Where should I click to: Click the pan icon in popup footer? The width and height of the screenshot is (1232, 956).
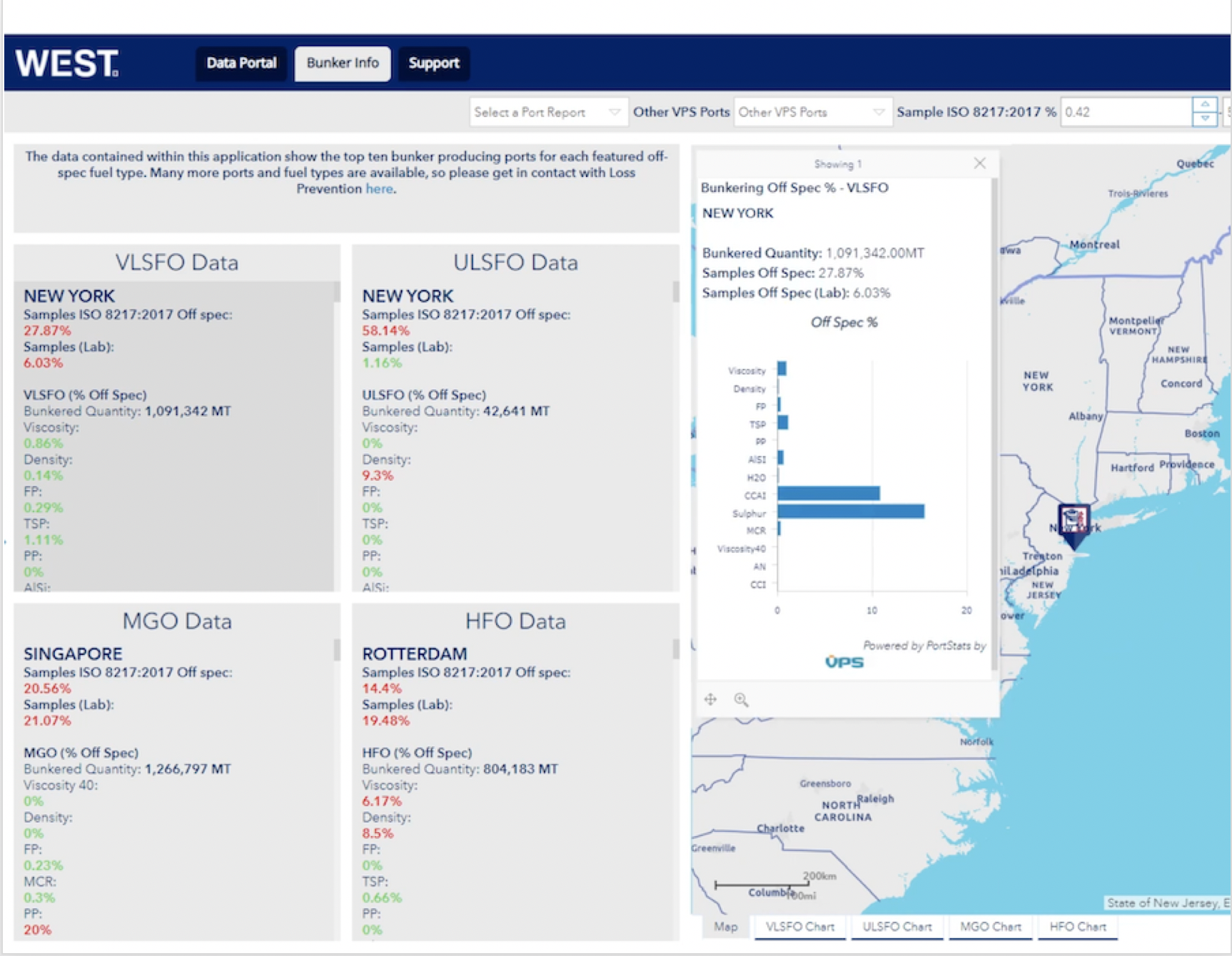pyautogui.click(x=710, y=699)
